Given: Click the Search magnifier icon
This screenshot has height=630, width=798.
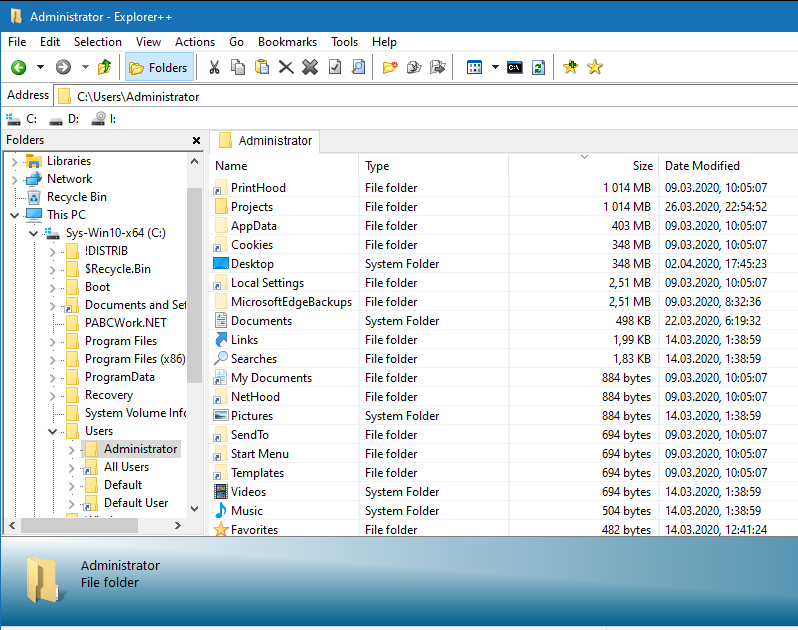Looking at the screenshot, I should coord(358,67).
